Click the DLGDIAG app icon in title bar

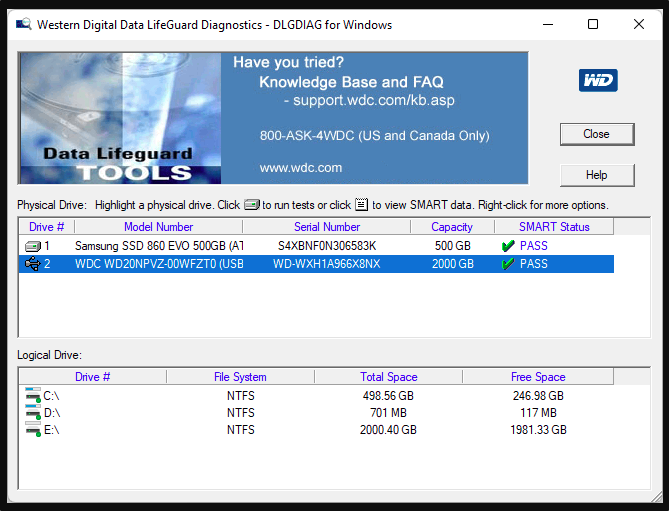[x=23, y=24]
